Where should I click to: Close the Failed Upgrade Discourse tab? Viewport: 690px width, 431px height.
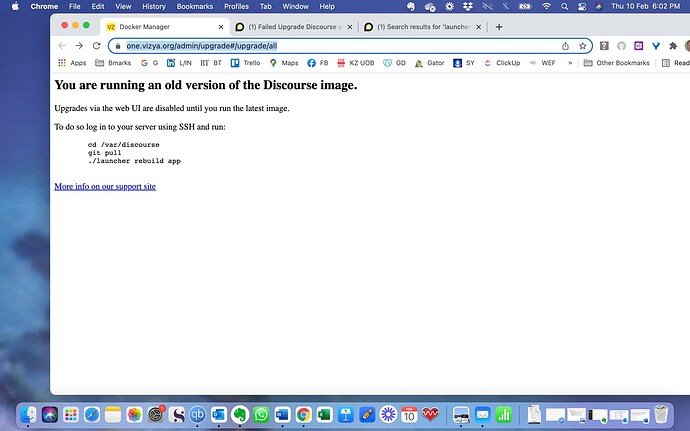pos(350,27)
